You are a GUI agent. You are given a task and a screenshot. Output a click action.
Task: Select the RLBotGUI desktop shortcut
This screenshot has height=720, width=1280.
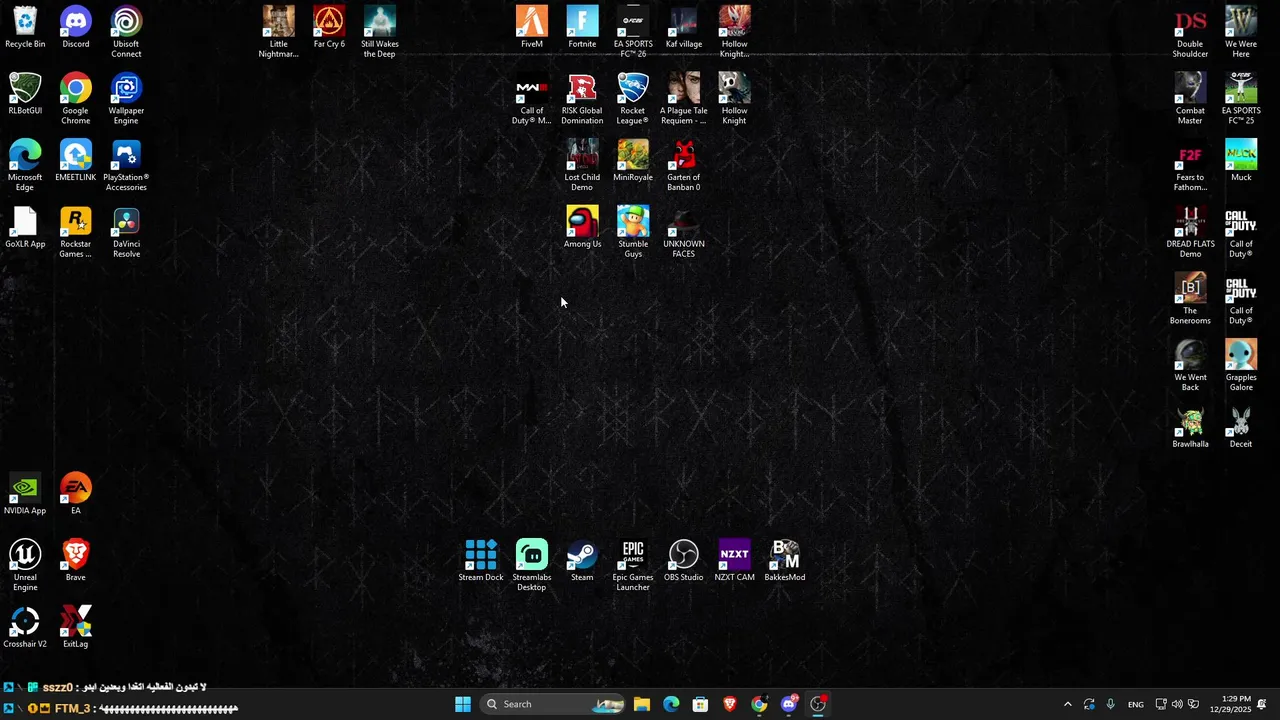coord(25,95)
